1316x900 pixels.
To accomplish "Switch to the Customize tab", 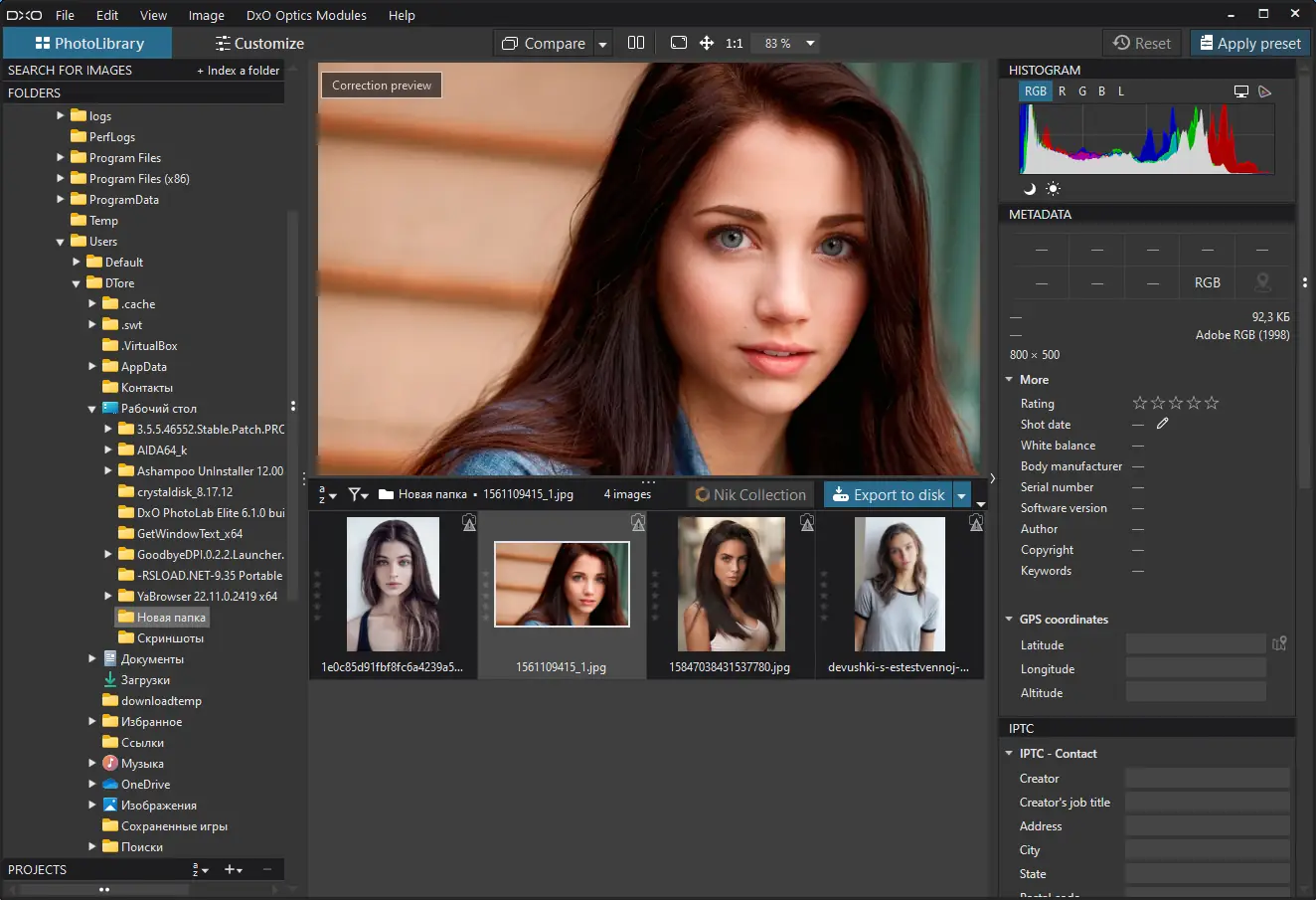I will [x=259, y=43].
